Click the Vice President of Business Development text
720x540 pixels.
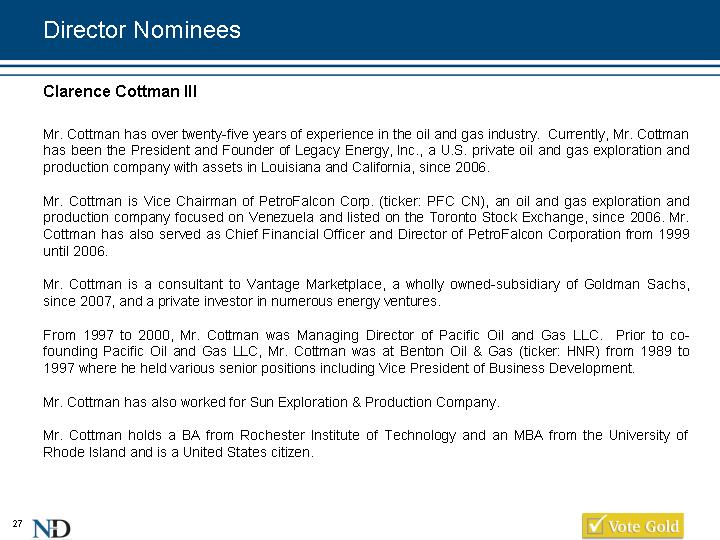point(506,369)
